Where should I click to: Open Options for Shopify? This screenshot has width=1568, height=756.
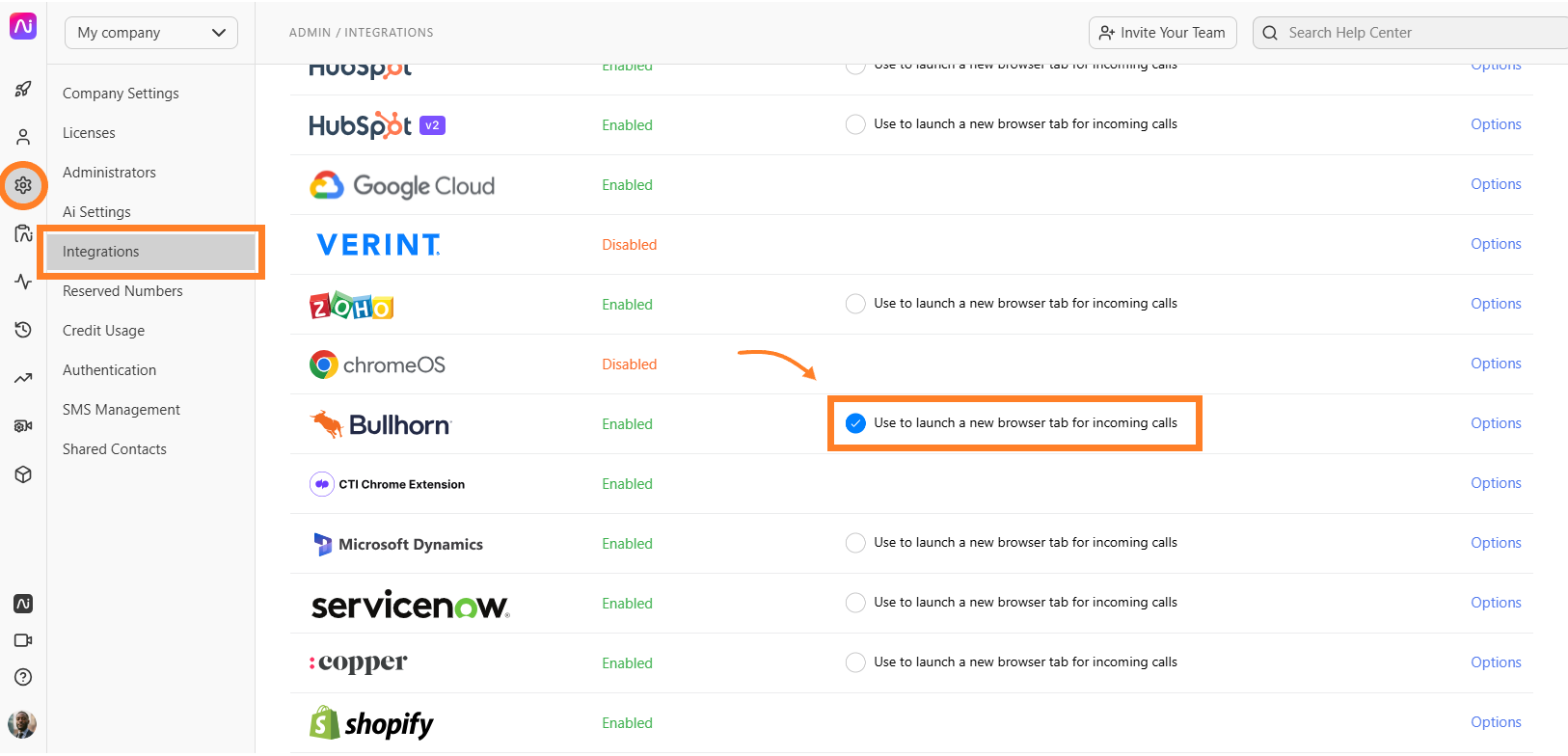point(1496,722)
